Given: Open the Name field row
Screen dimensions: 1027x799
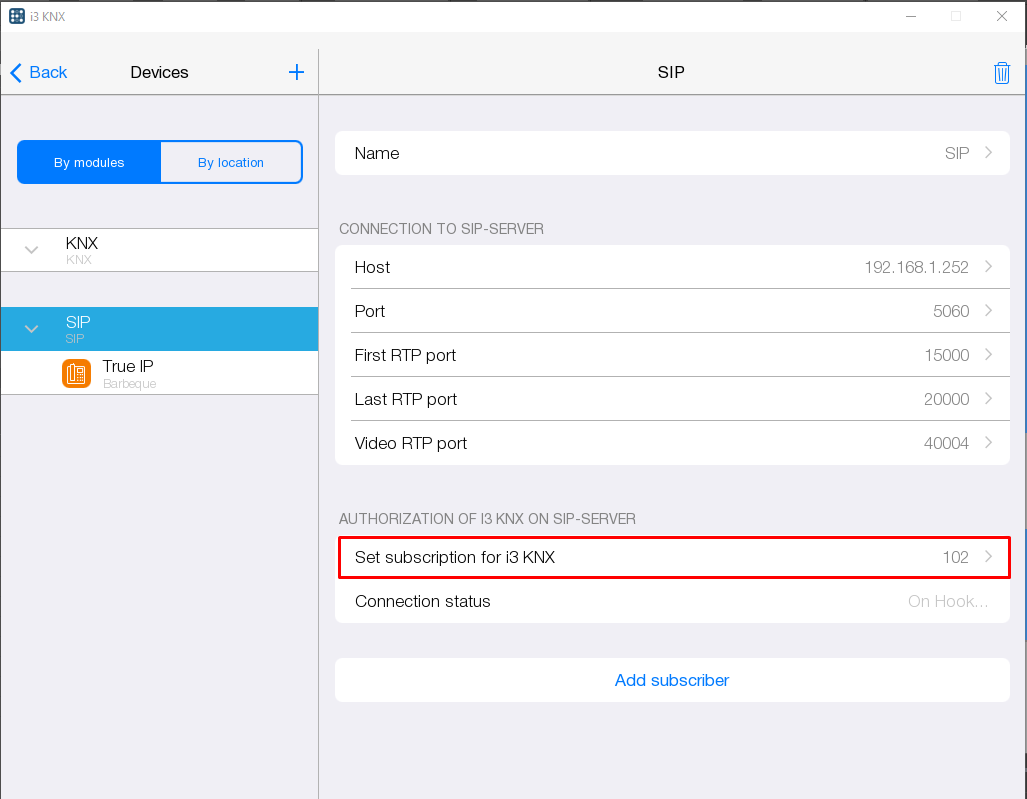Looking at the screenshot, I should point(671,153).
